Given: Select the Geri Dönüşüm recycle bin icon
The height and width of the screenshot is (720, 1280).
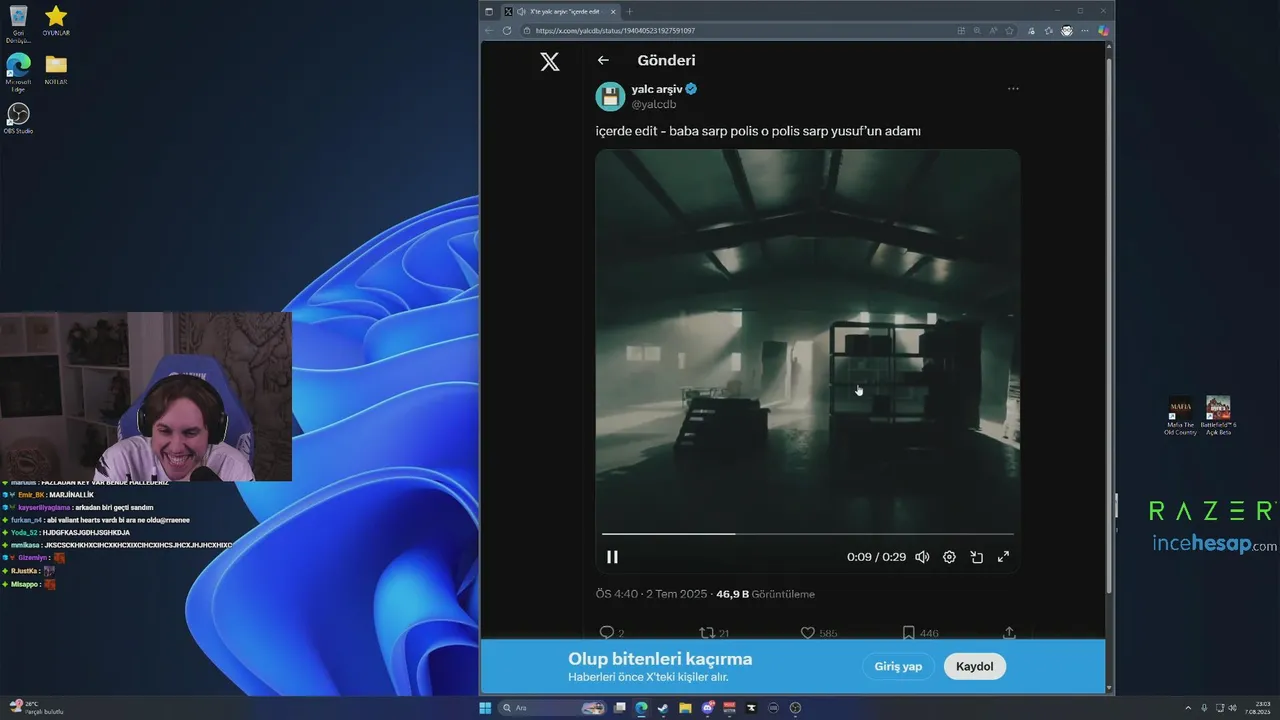Looking at the screenshot, I should click(18, 24).
